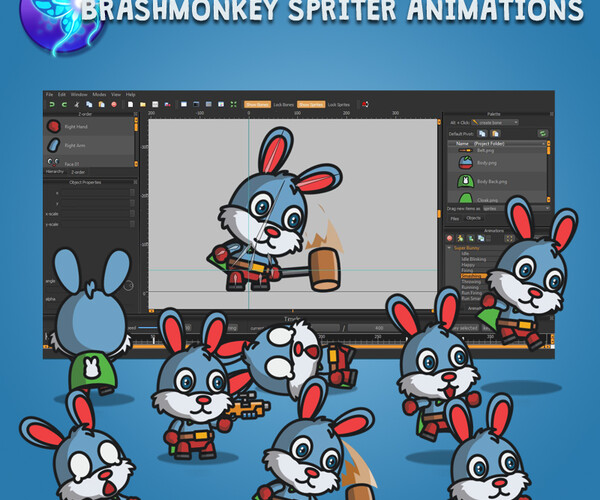Click the angle dial in Object Properties
Image resolution: width=600 pixels, height=500 pixels.
[x=128, y=285]
